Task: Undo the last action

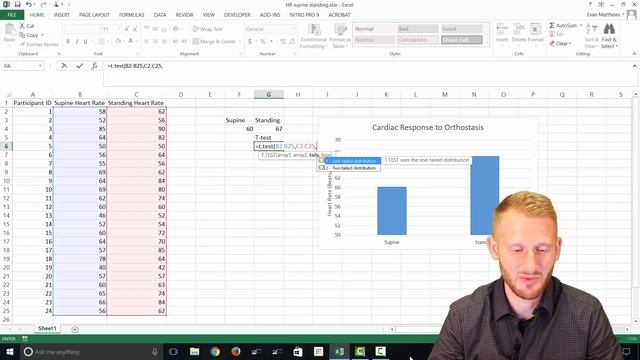Action: (28, 4)
